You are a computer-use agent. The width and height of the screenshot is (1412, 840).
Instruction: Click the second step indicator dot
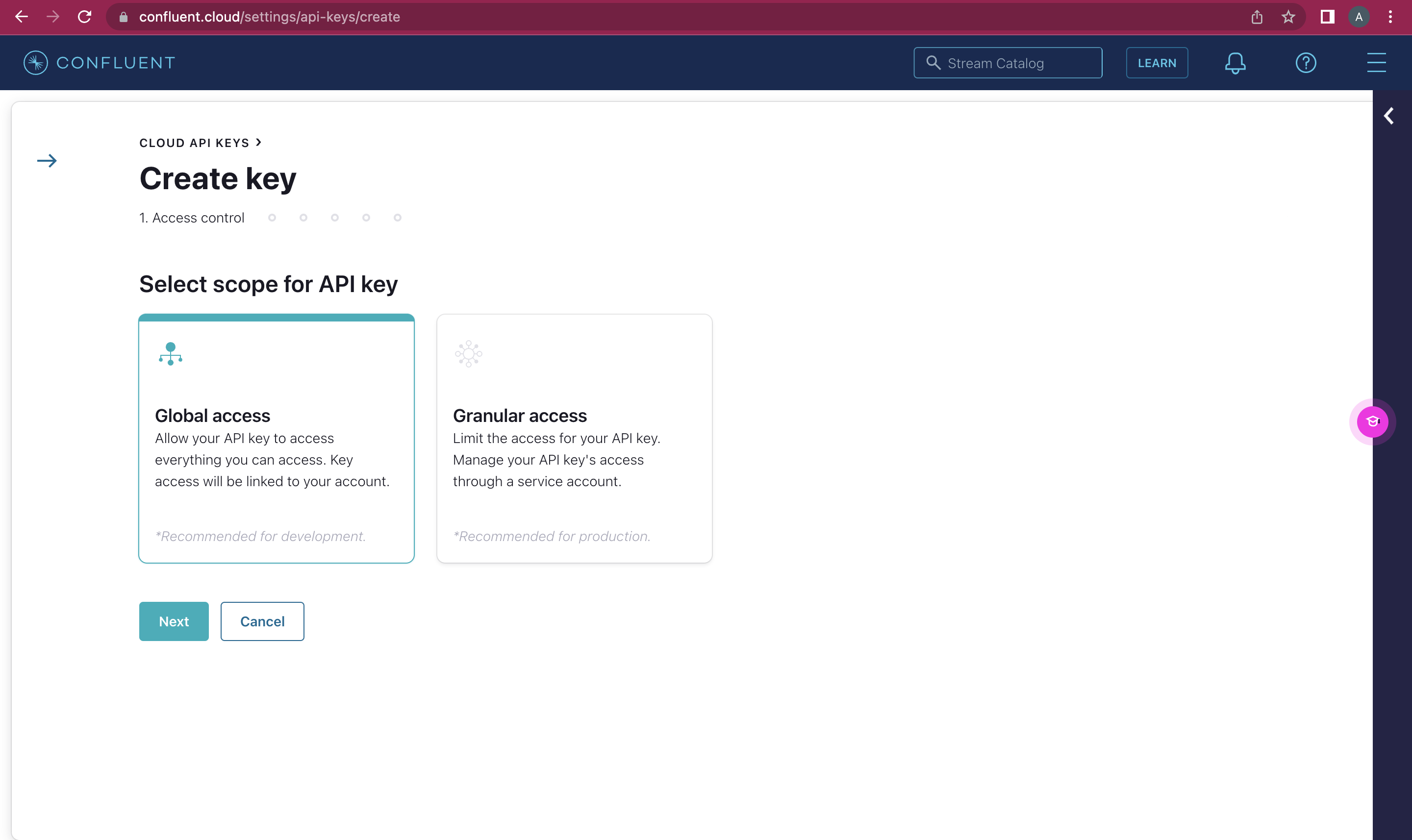(303, 218)
